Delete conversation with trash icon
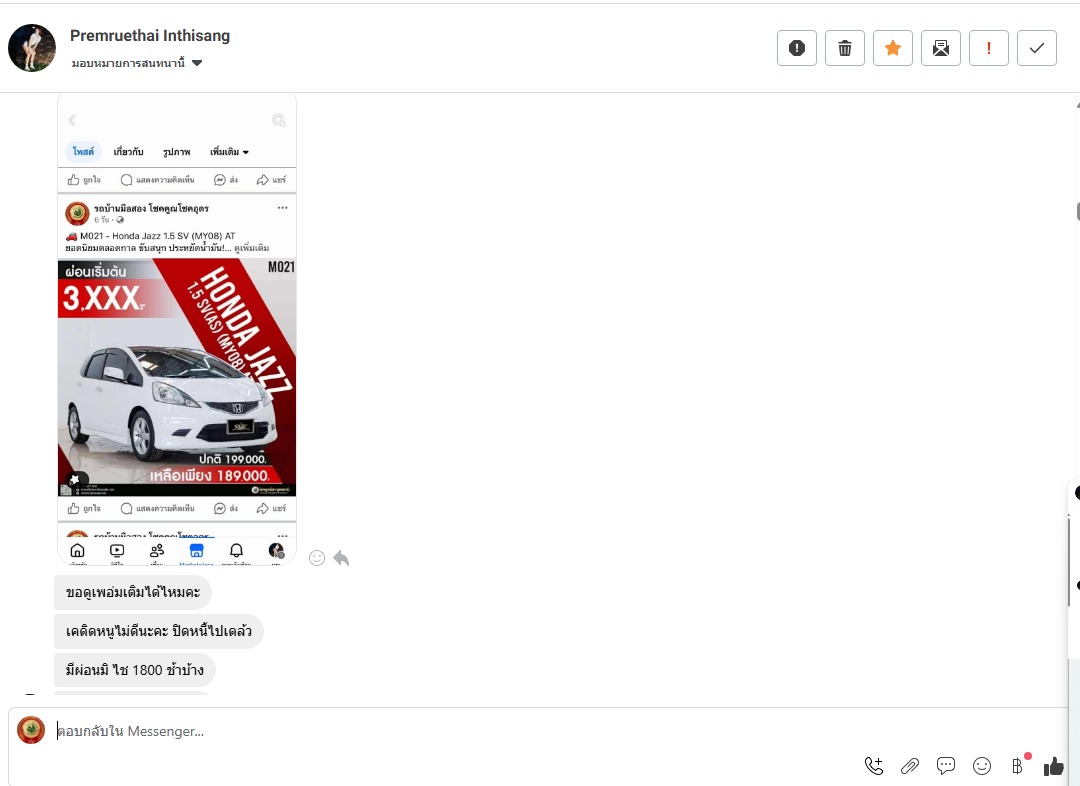This screenshot has width=1080, height=786. coord(844,48)
